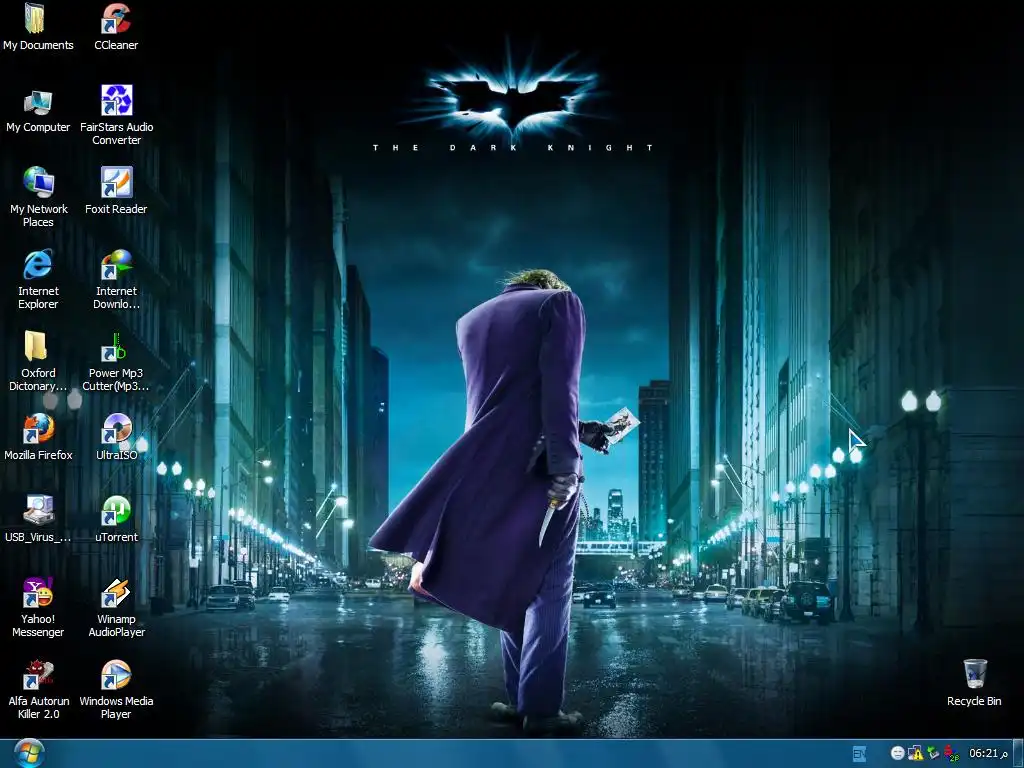This screenshot has height=768, width=1024.
Task: Select the My Network Places icon
Action: [38, 182]
